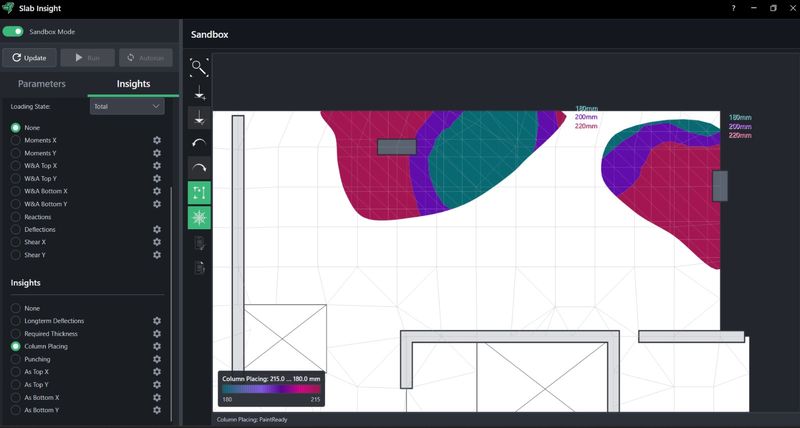This screenshot has width=800, height=428.
Task: Click the zoom extents magnifier tool
Action: pos(199,67)
